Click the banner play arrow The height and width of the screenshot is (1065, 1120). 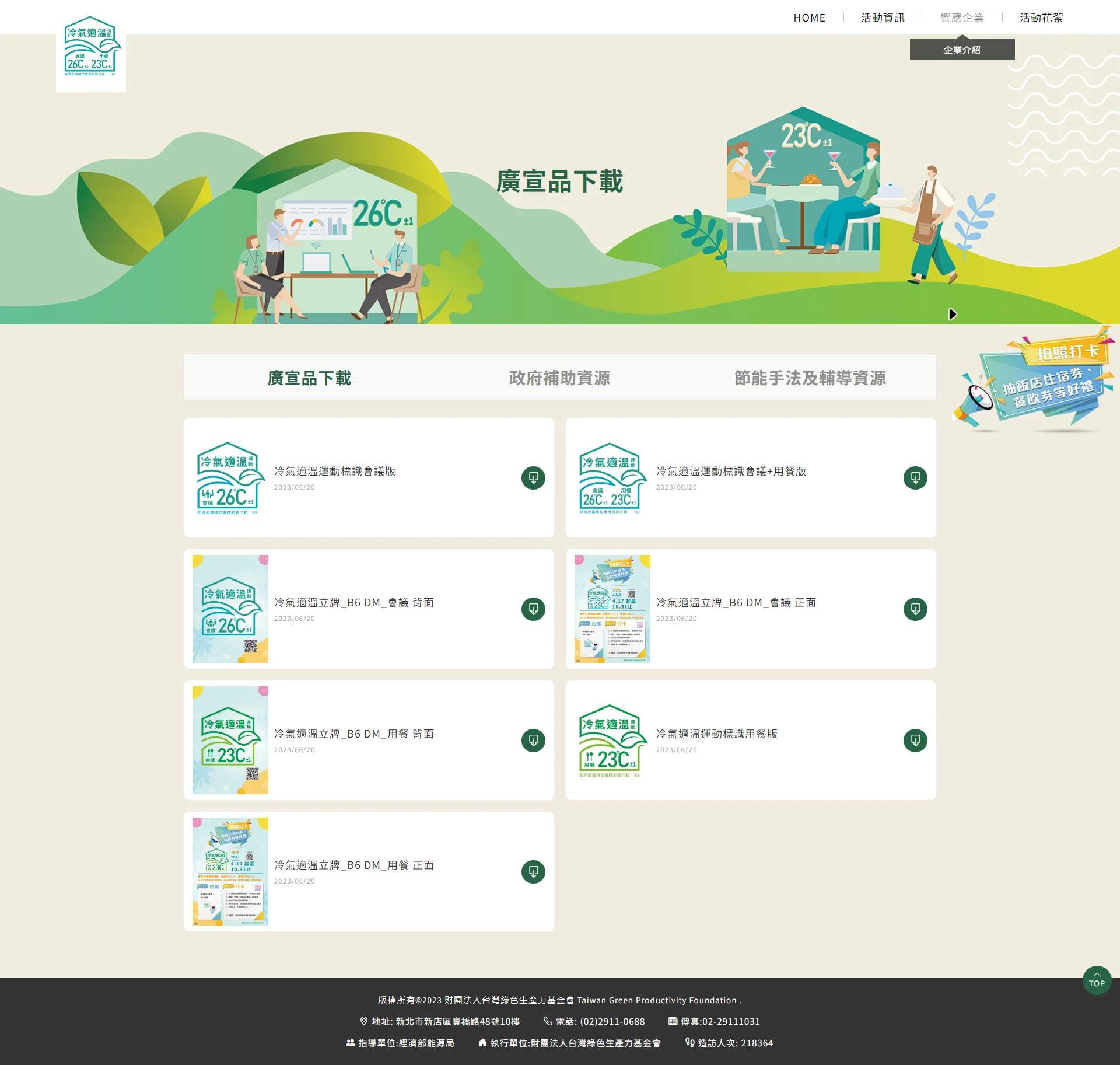pos(952,315)
